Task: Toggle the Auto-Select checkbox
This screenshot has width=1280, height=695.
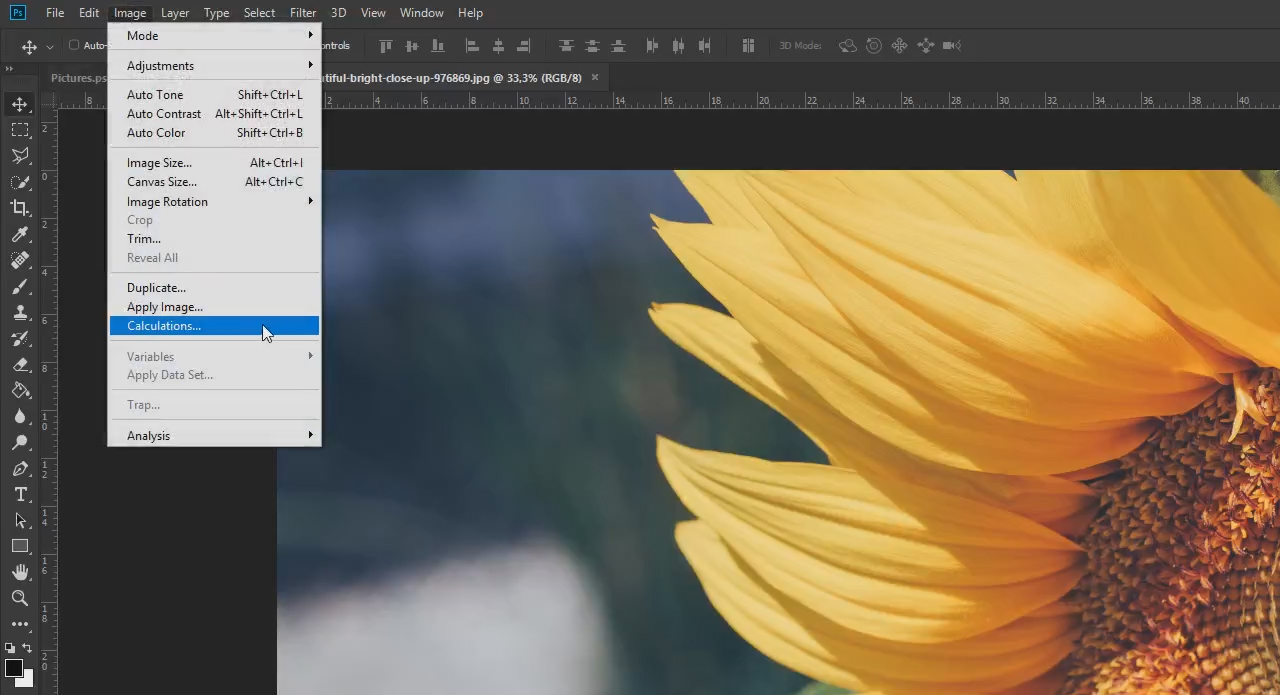Action: pyautogui.click(x=74, y=45)
